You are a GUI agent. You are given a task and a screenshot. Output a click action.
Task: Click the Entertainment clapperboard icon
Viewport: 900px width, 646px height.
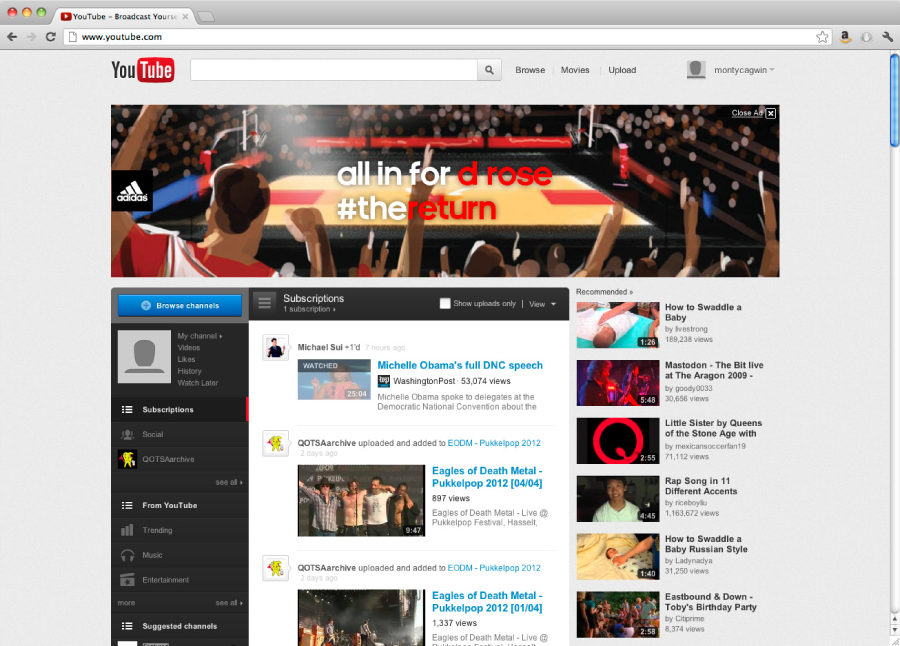click(x=127, y=580)
